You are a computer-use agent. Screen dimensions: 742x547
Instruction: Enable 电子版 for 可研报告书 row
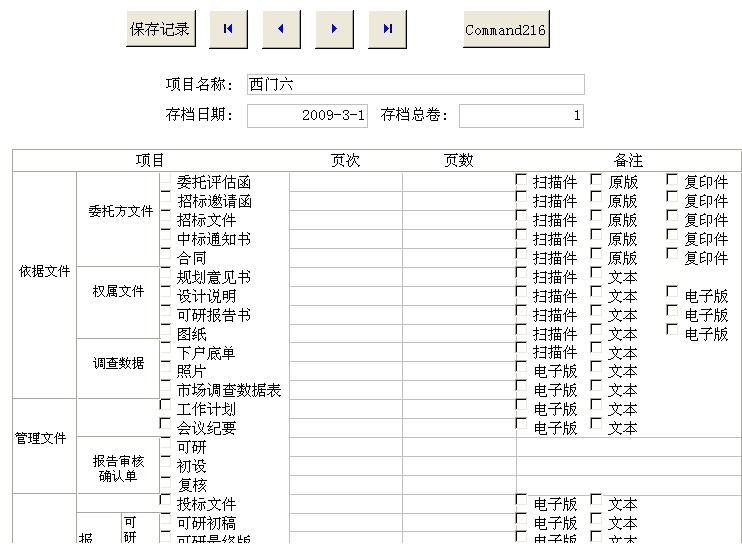672,310
